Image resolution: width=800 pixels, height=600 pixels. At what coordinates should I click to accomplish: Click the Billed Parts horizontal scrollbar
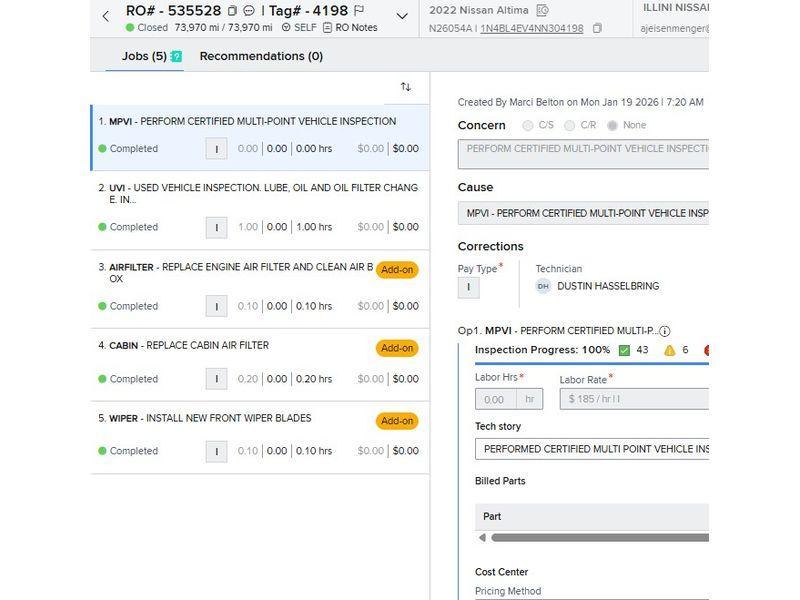595,538
